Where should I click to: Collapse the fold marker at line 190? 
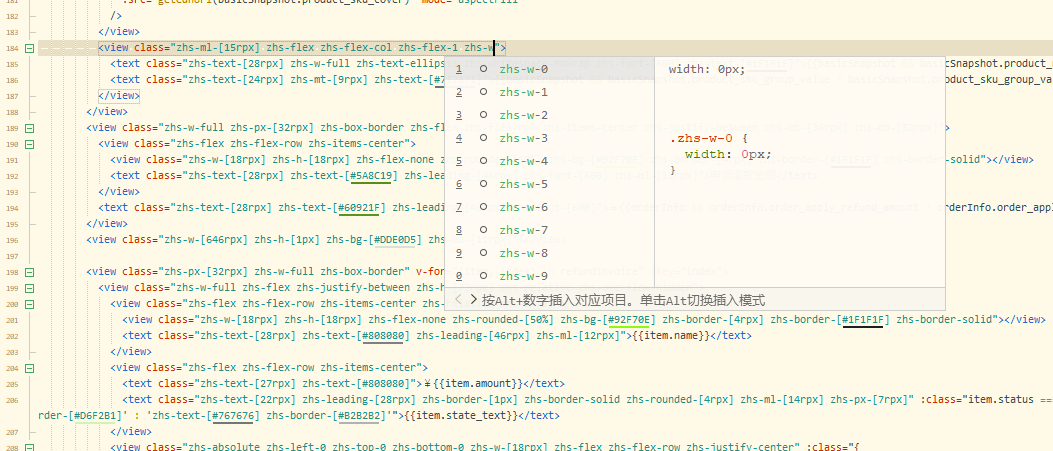point(29,144)
